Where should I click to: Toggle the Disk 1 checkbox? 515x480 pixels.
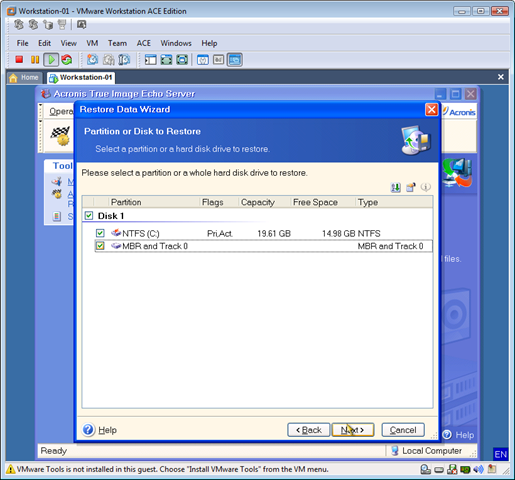tap(89, 215)
